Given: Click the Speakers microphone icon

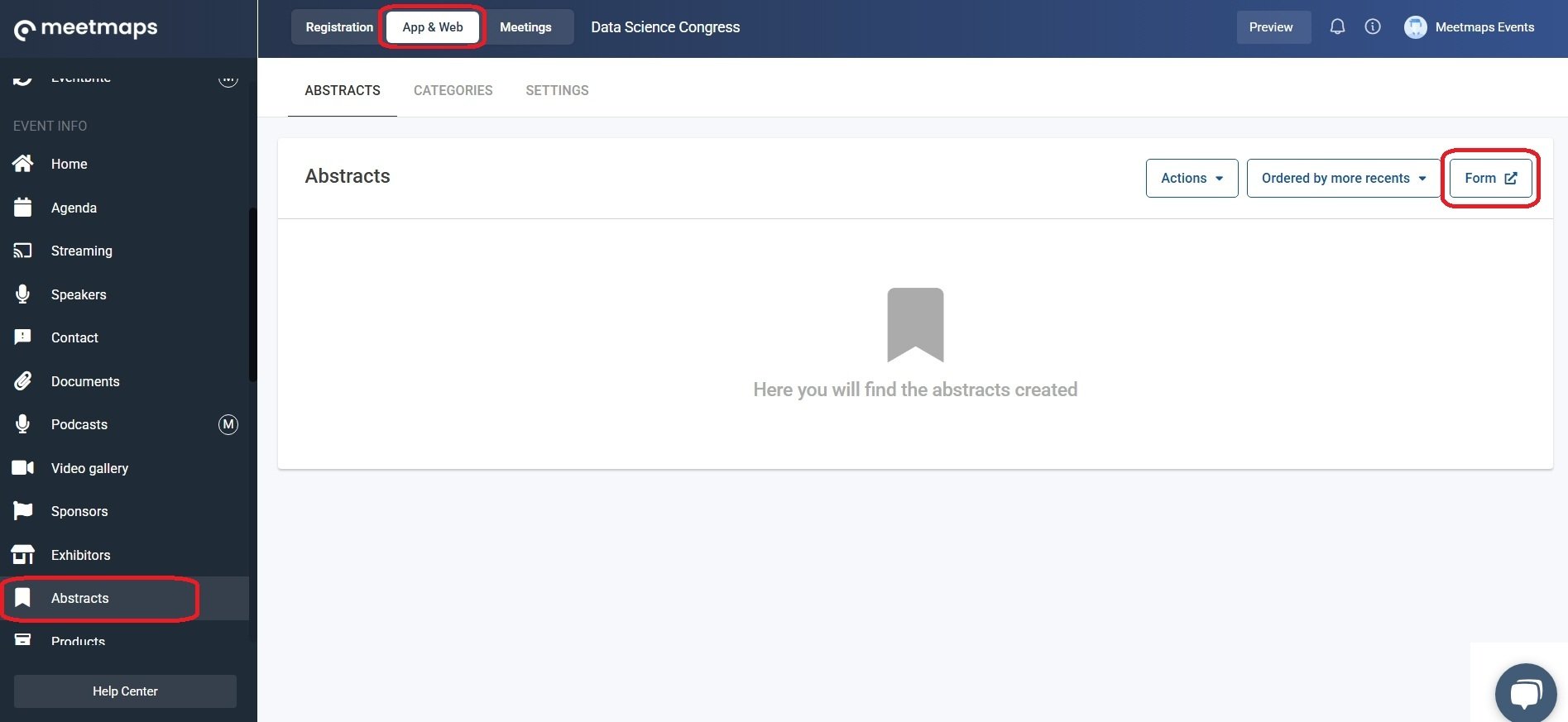Looking at the screenshot, I should click(23, 294).
